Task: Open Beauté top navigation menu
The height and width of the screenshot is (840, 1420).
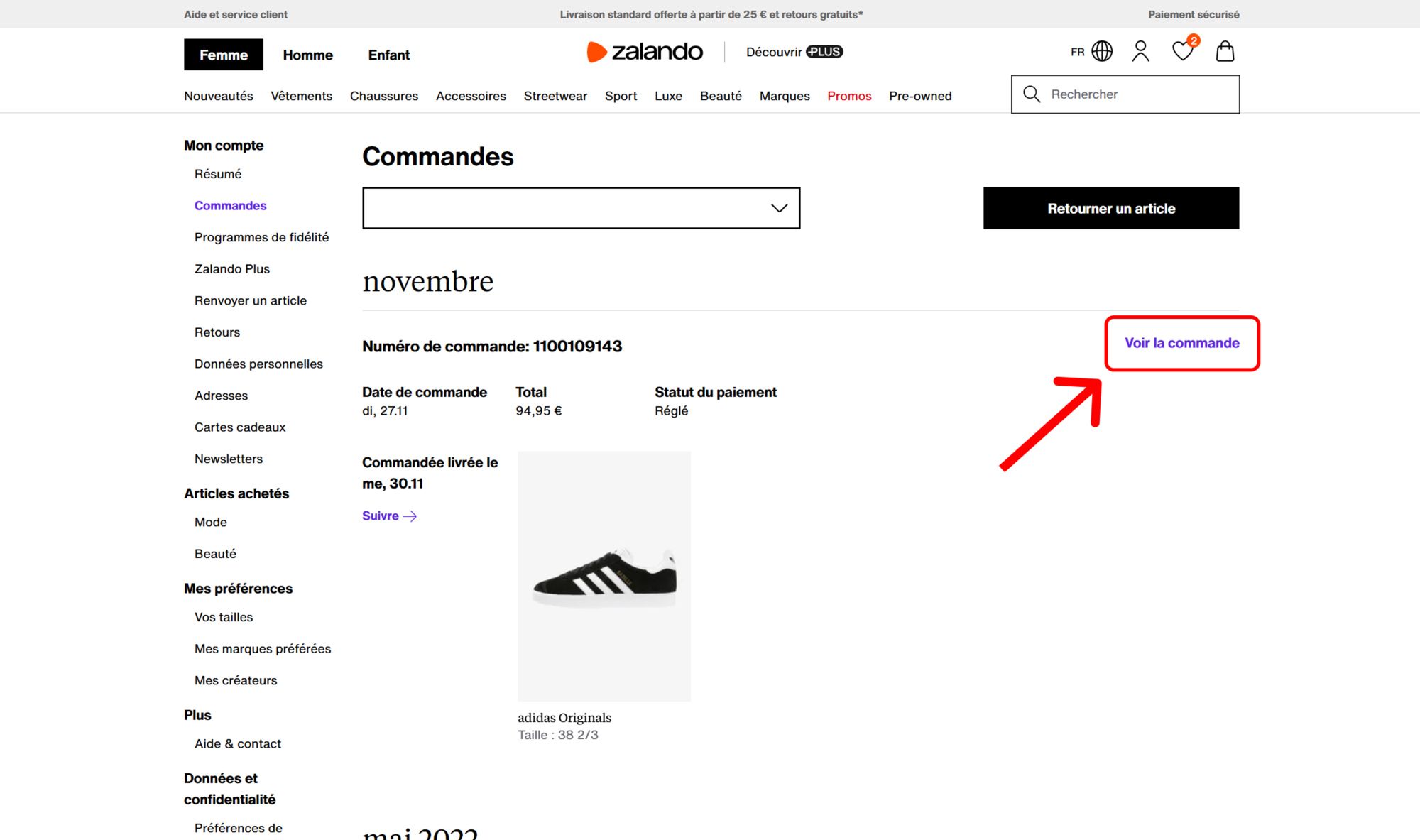Action: pos(721,96)
